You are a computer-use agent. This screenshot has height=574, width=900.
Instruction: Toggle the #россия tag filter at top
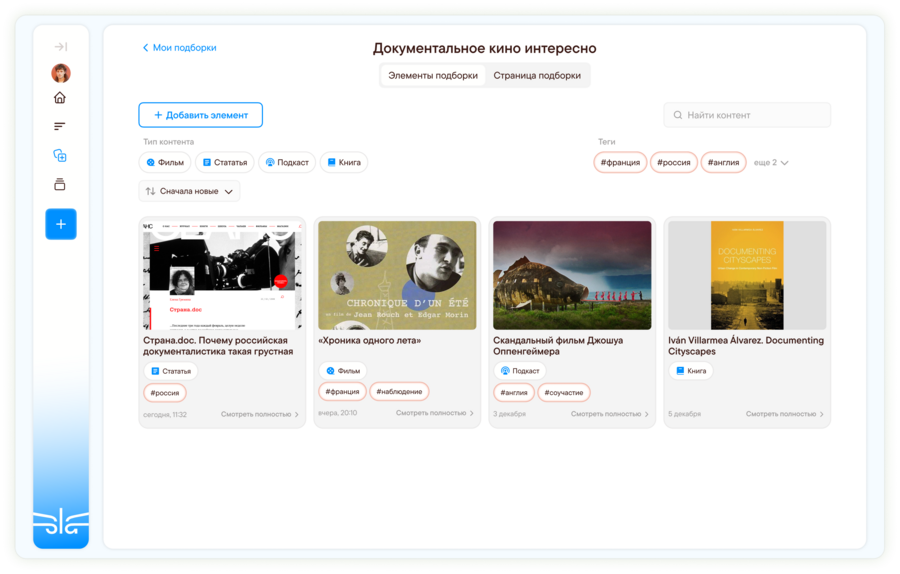pyautogui.click(x=674, y=162)
